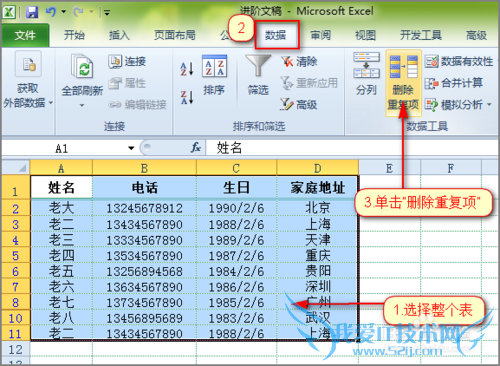Open the 排序 sort dialog
Image resolution: width=500 pixels, height=366 pixels.
(x=214, y=75)
